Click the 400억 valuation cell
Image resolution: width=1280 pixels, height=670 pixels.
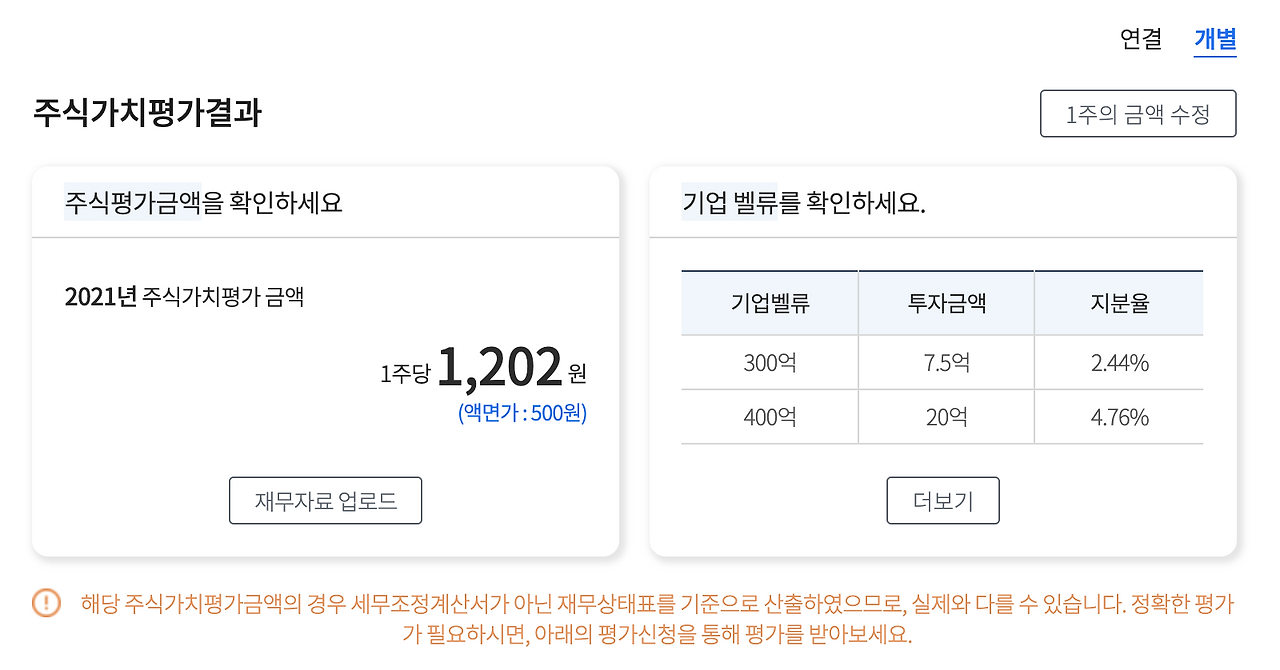tap(769, 417)
